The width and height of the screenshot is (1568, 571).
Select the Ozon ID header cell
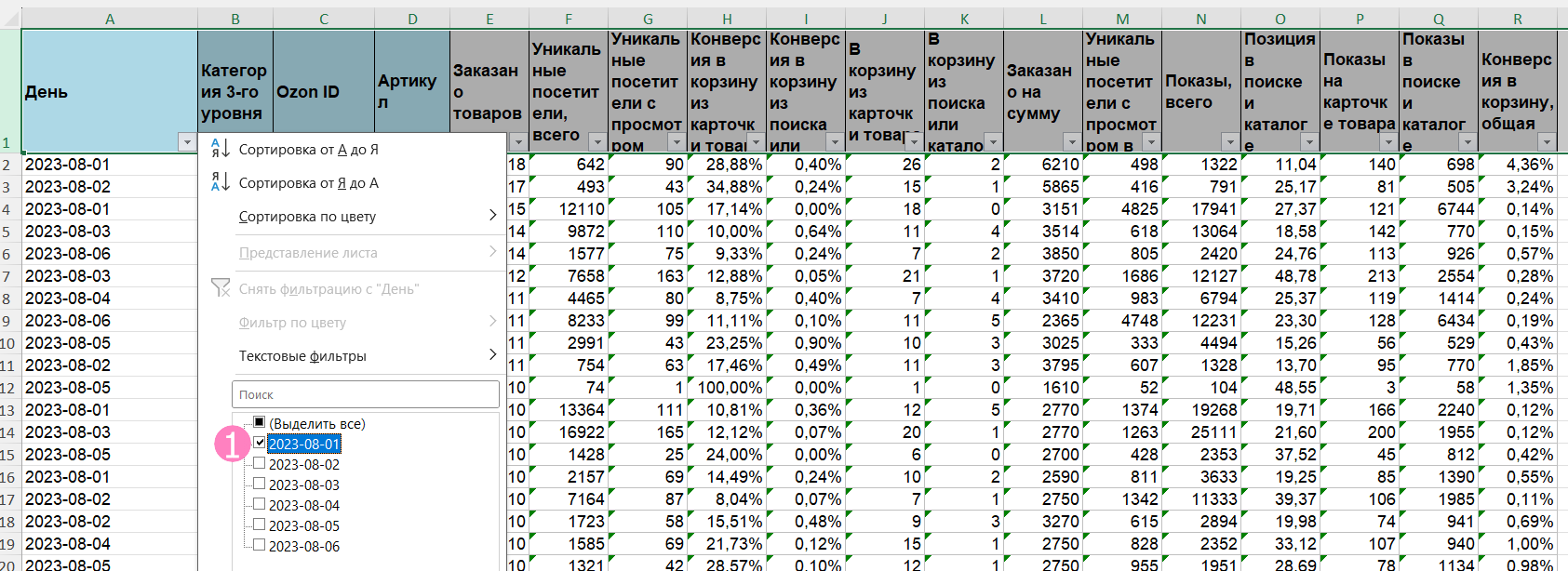pos(323,92)
